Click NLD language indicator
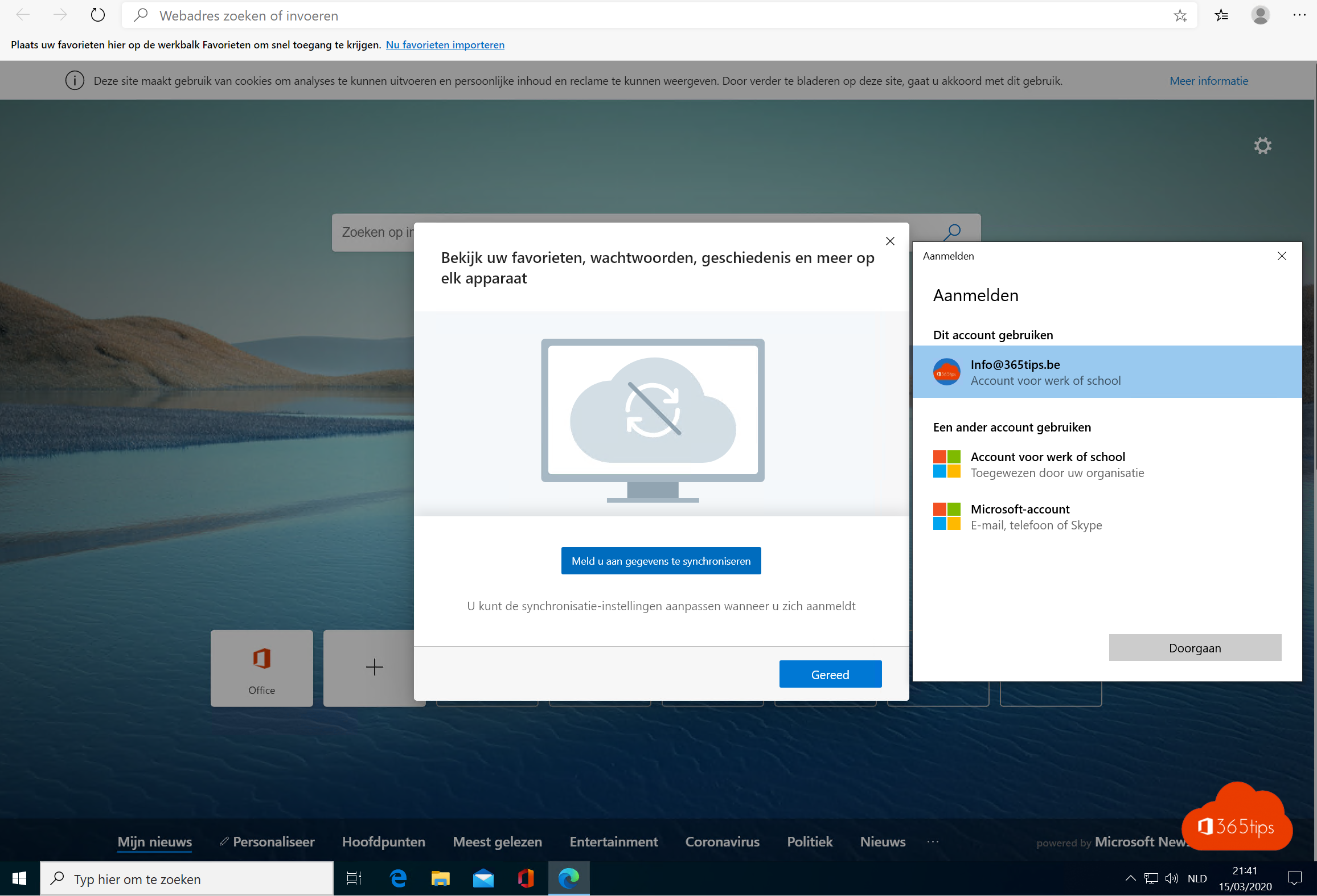This screenshot has height=896, width=1317. tap(1197, 878)
